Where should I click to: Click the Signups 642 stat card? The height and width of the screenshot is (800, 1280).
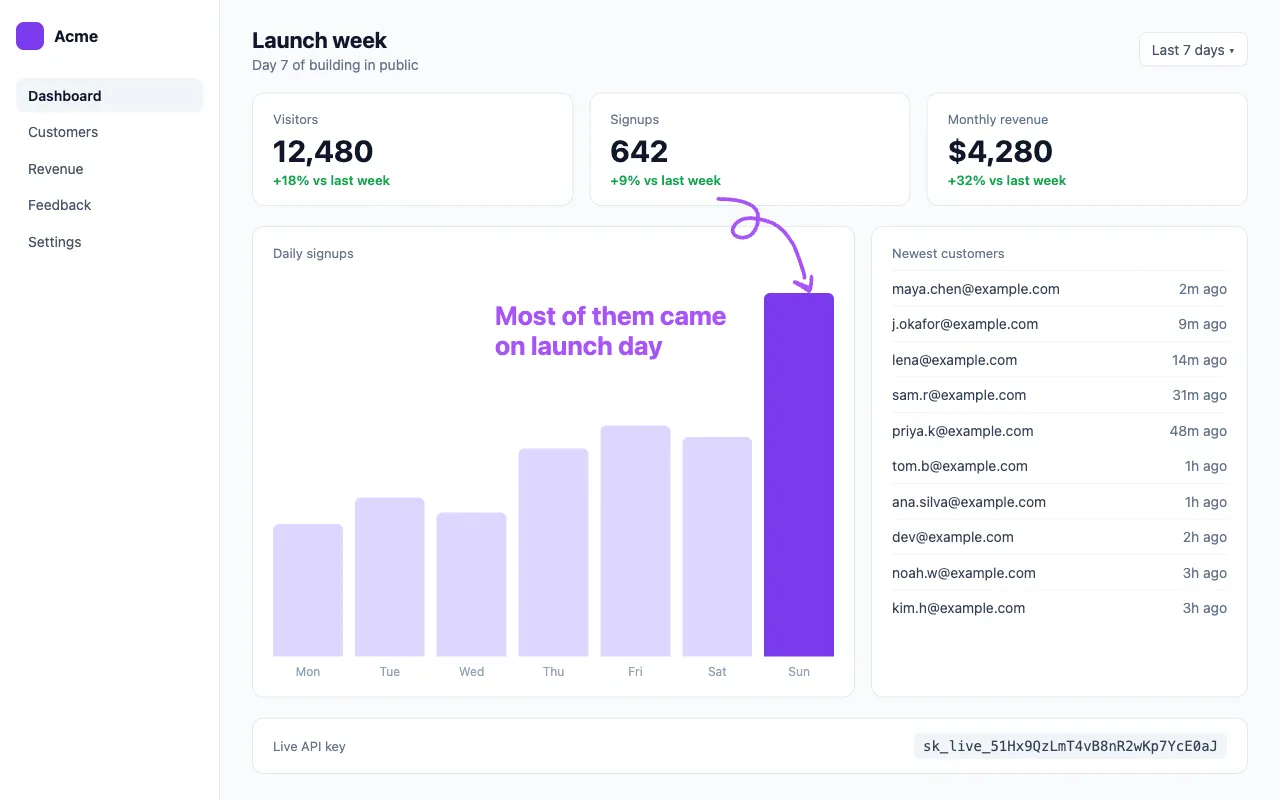tap(750, 149)
